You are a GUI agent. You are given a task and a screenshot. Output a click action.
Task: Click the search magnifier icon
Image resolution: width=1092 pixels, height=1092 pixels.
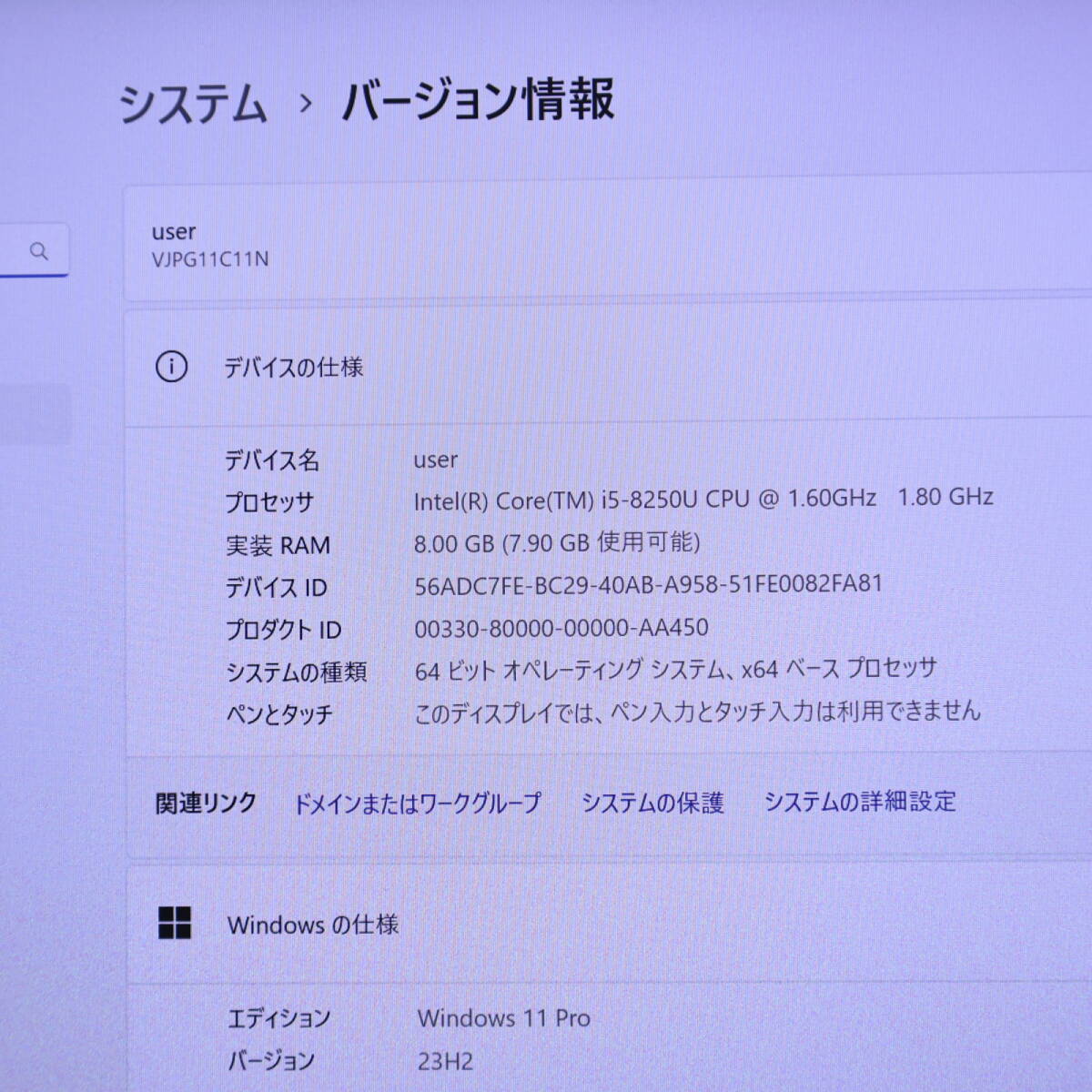(38, 250)
